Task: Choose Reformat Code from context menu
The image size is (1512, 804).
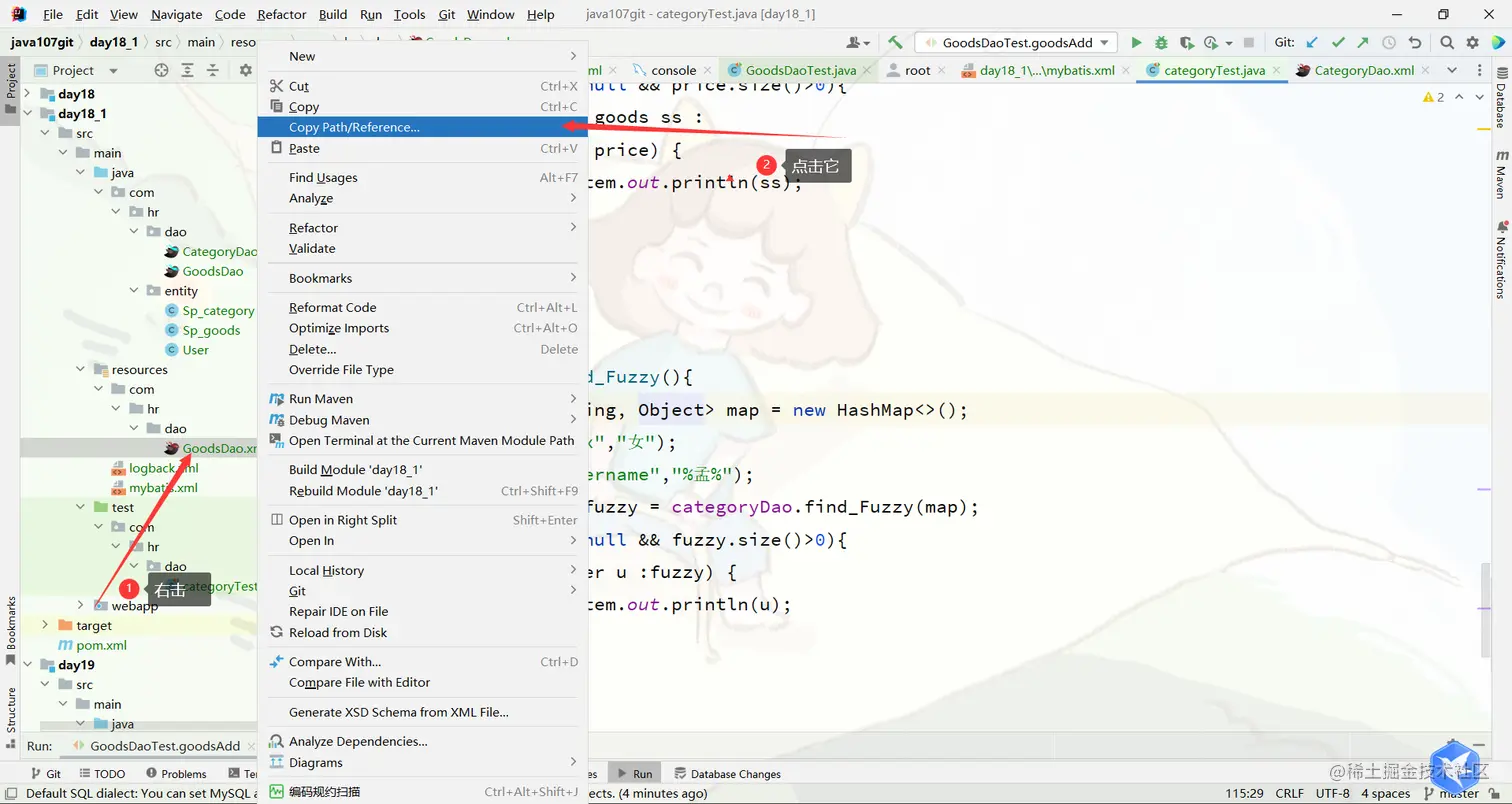Action: click(x=422, y=307)
